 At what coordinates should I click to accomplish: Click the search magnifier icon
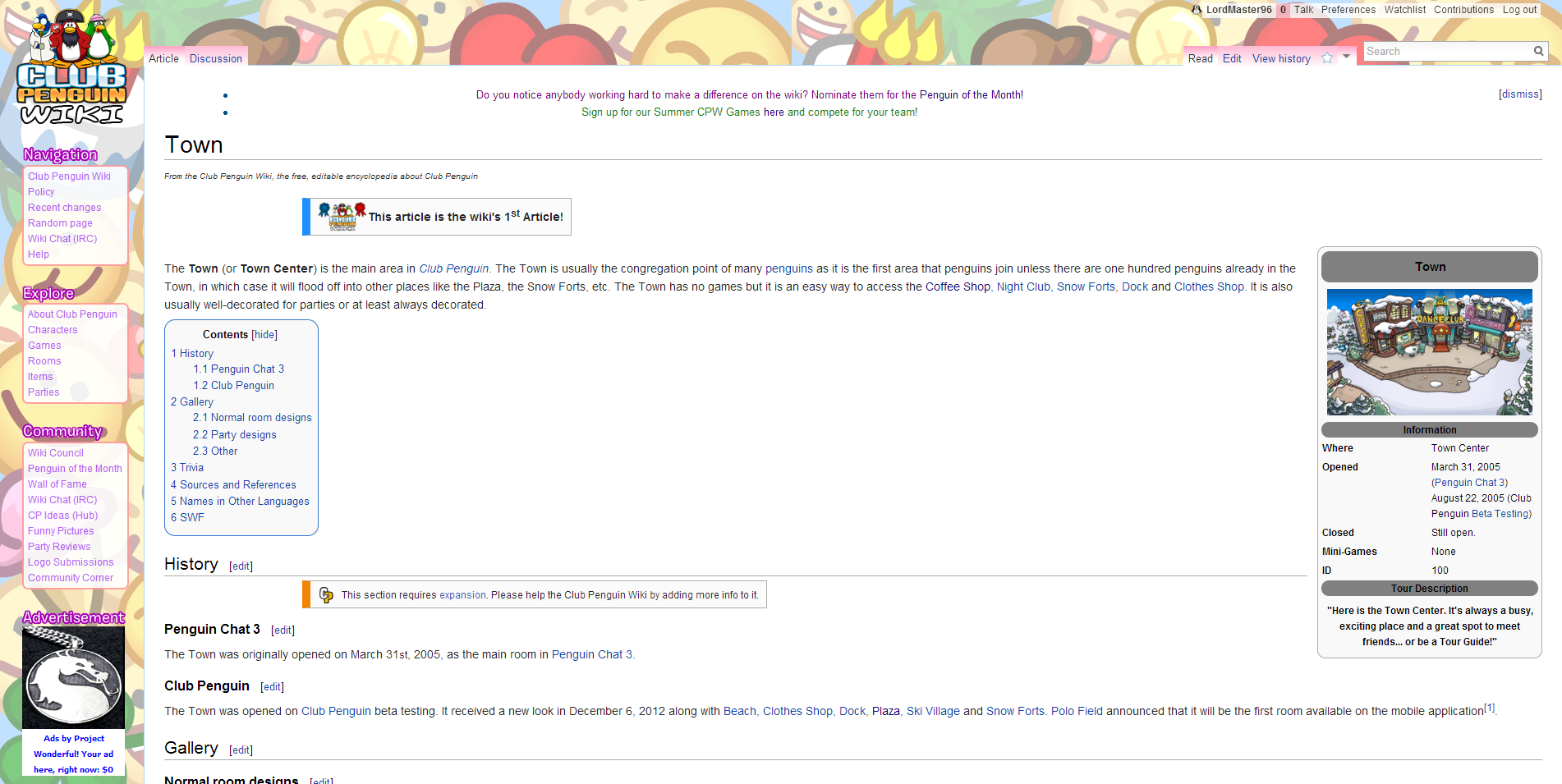[x=1538, y=51]
